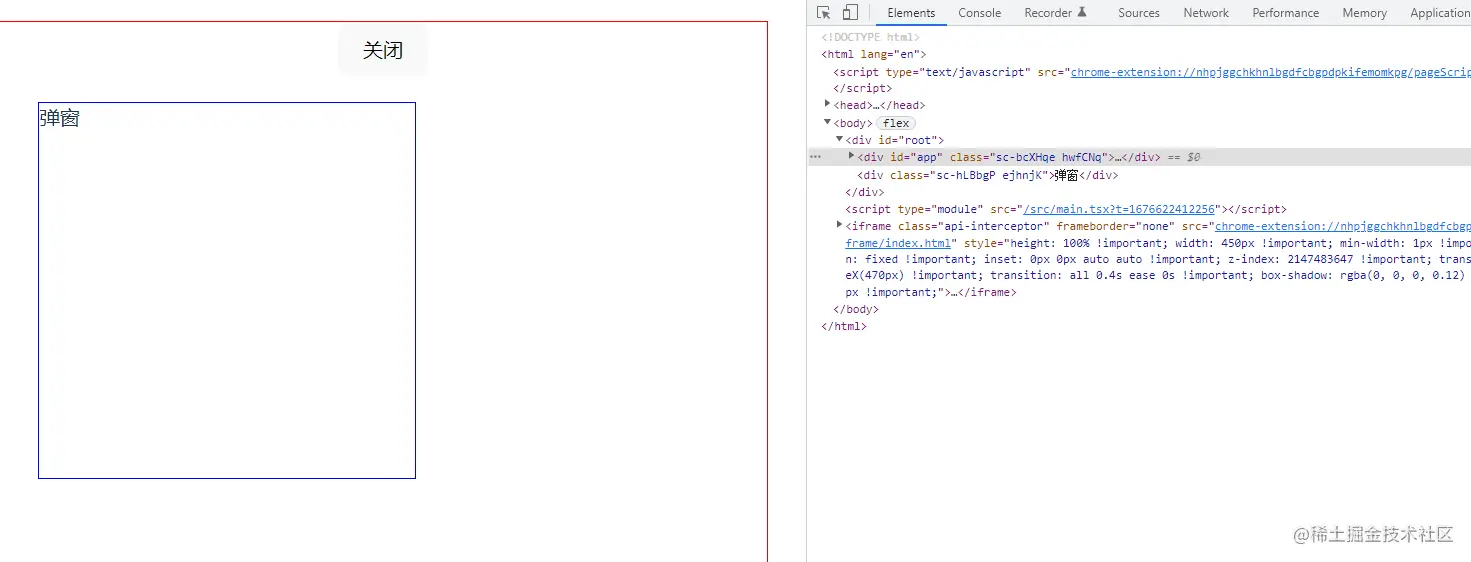The height and width of the screenshot is (562, 1471).
Task: Open the Network tab
Action: [x=1206, y=13]
